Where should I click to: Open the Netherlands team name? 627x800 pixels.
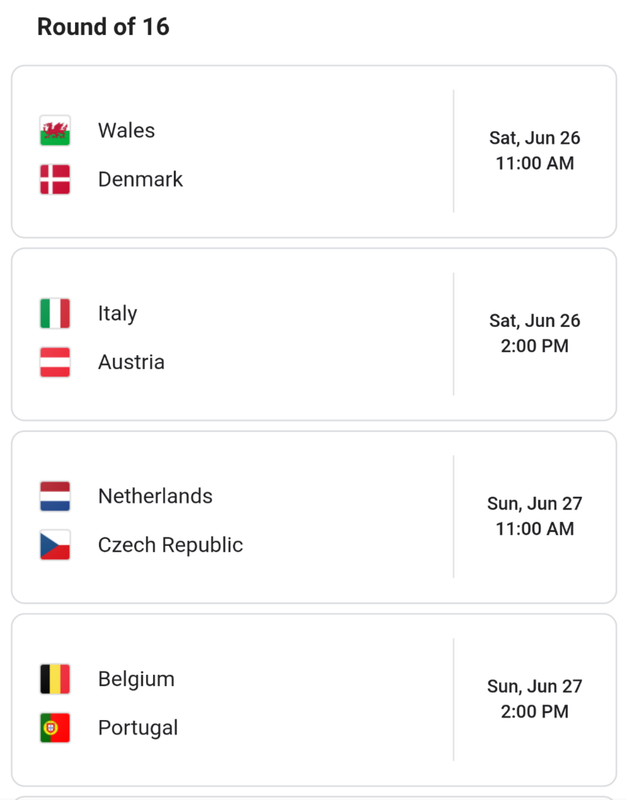point(155,496)
